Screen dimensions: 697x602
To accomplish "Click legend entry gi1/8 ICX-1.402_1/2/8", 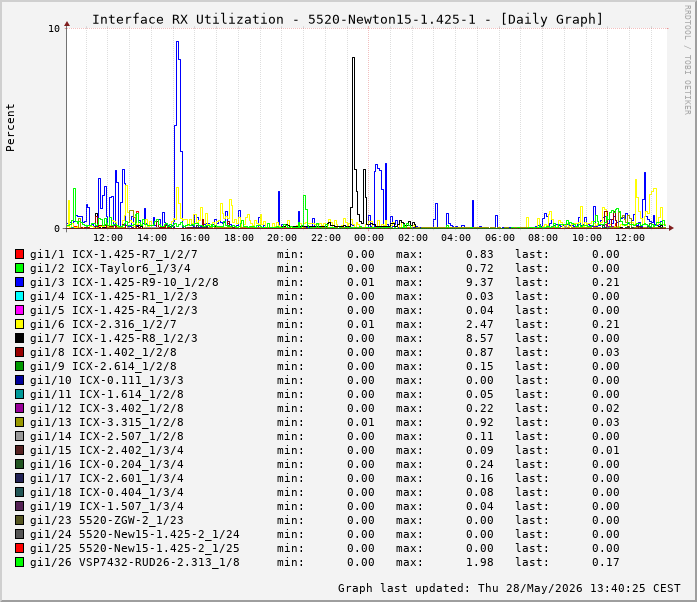I will point(103,352).
